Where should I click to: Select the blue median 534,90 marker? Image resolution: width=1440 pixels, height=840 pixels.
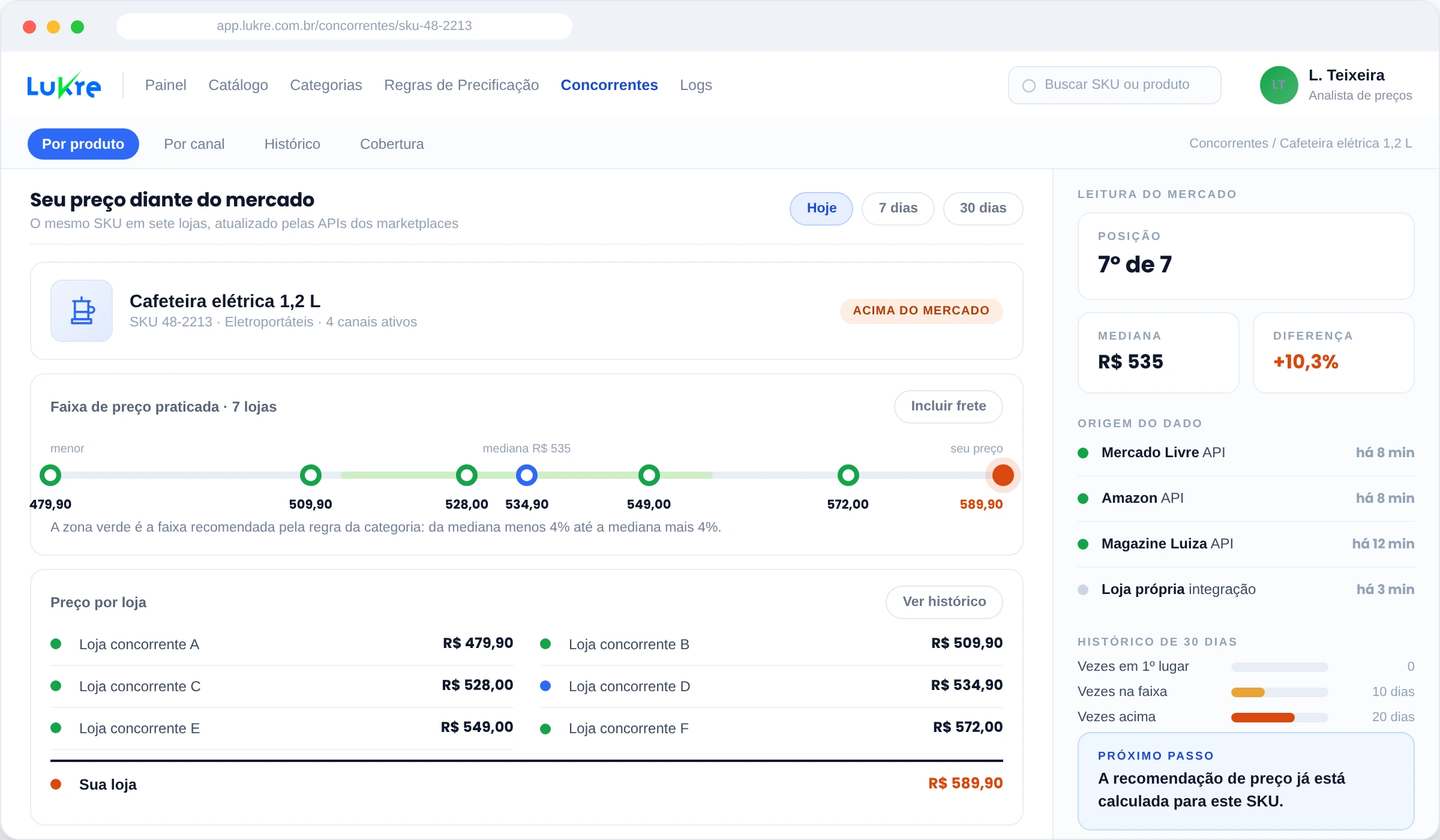pyautogui.click(x=527, y=475)
